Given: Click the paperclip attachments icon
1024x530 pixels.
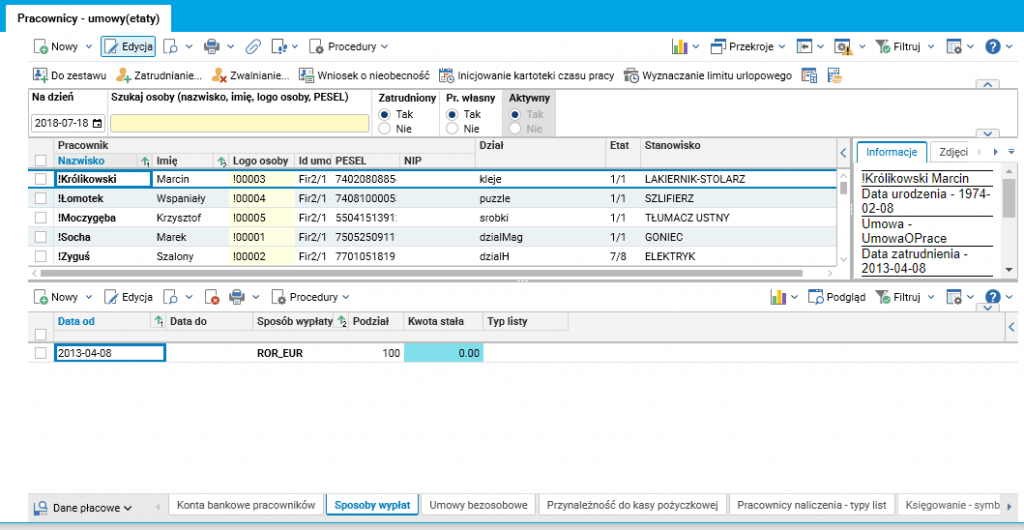Looking at the screenshot, I should pos(253,46).
